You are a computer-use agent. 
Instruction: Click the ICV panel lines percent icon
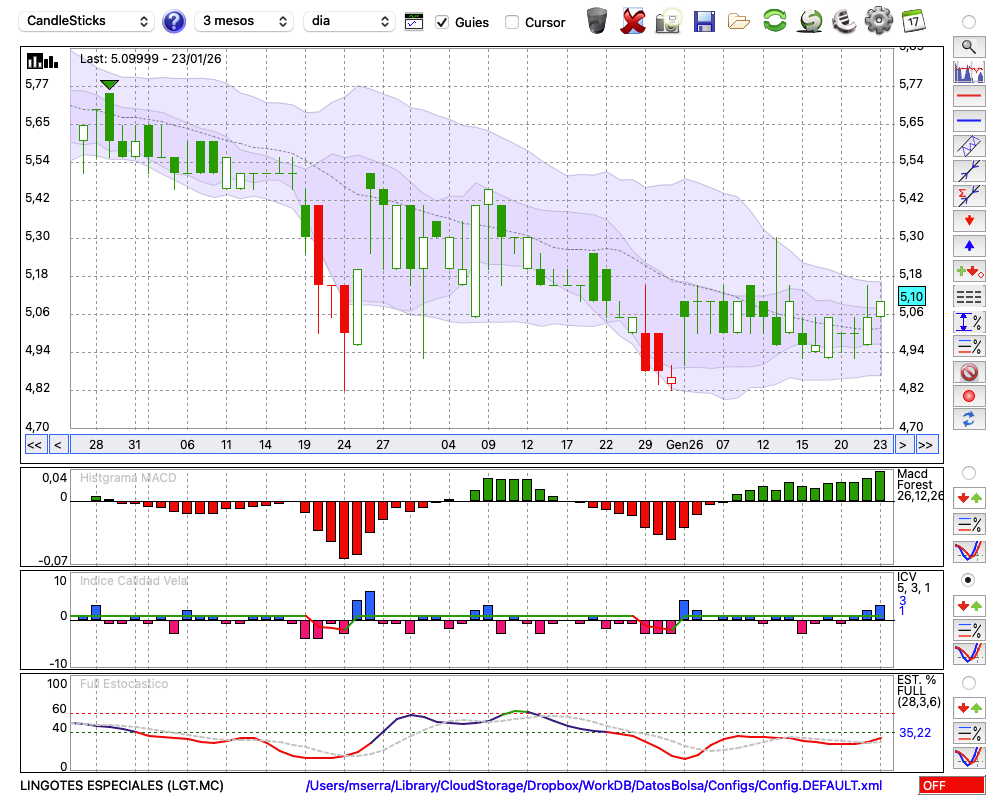point(969,630)
